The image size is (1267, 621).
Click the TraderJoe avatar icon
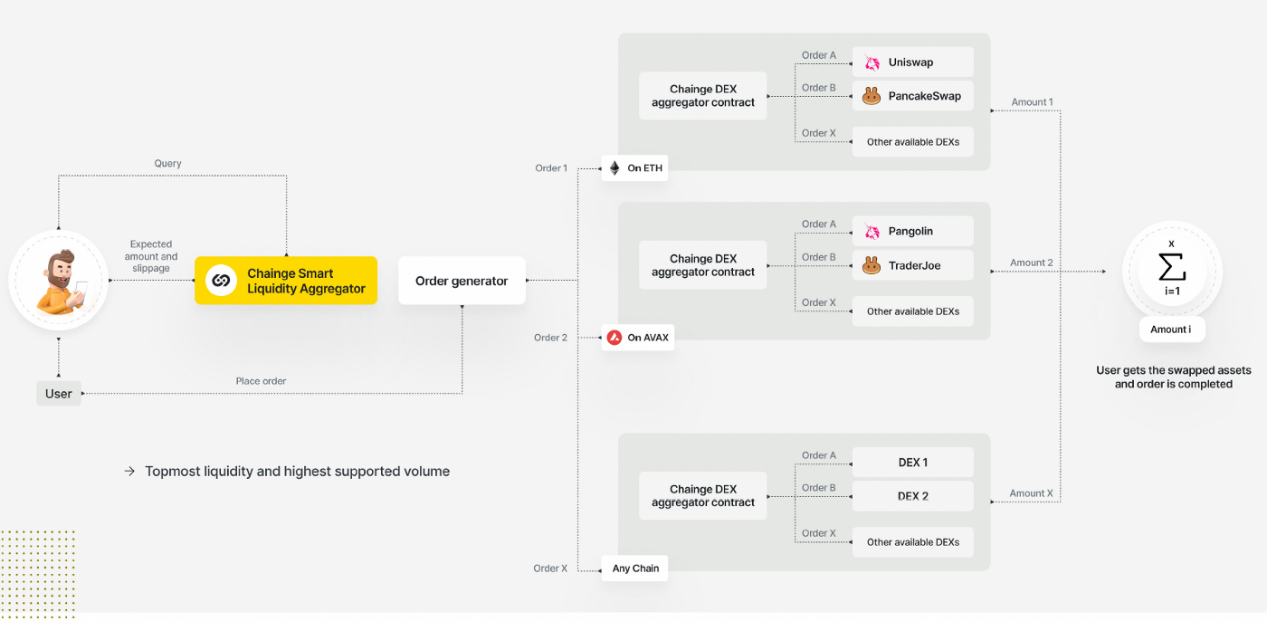[871, 266]
